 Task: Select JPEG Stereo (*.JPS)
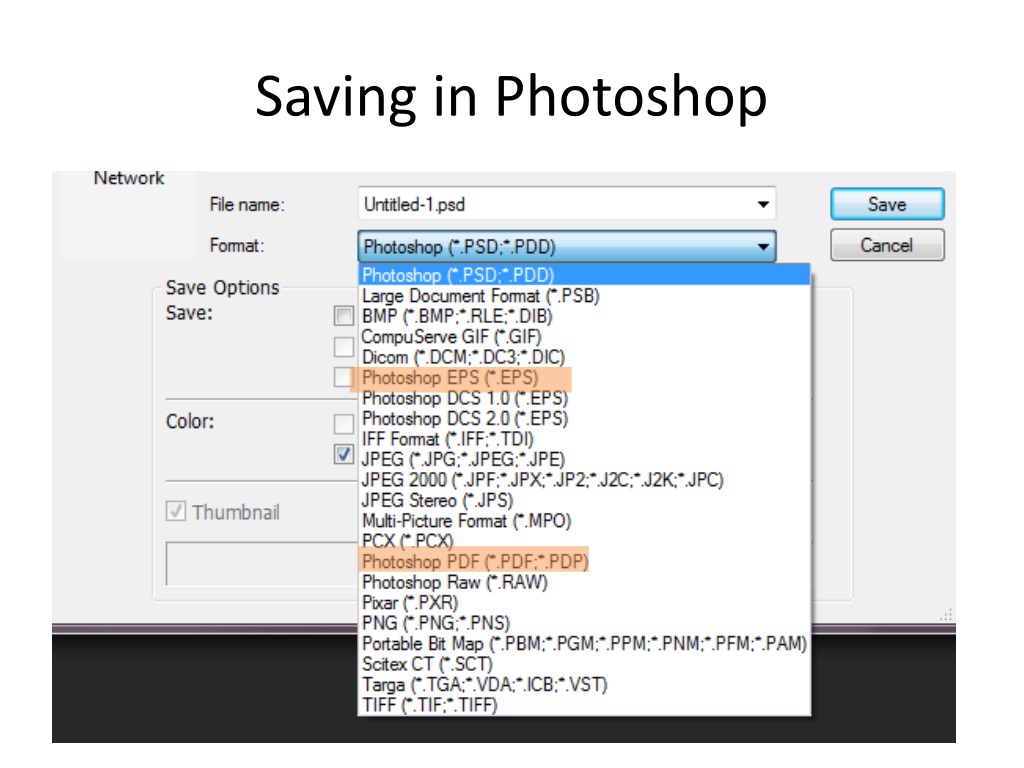click(x=584, y=500)
